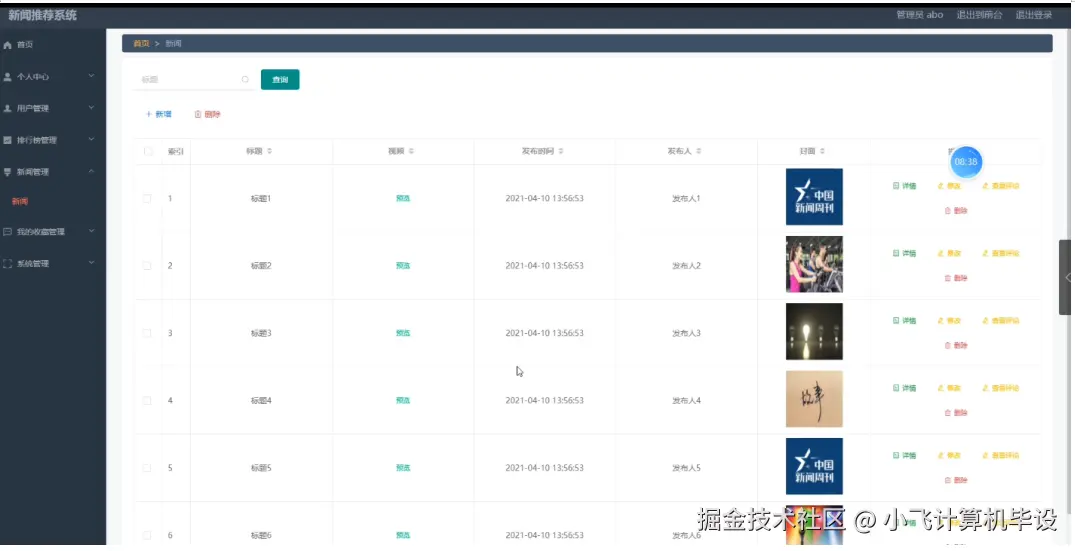Click 退出到前台 in the top bar
The width and height of the screenshot is (1075, 551).
[x=979, y=15]
